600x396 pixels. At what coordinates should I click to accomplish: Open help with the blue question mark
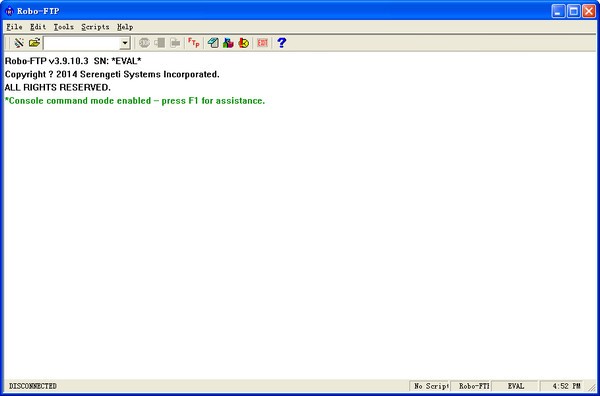click(282, 43)
